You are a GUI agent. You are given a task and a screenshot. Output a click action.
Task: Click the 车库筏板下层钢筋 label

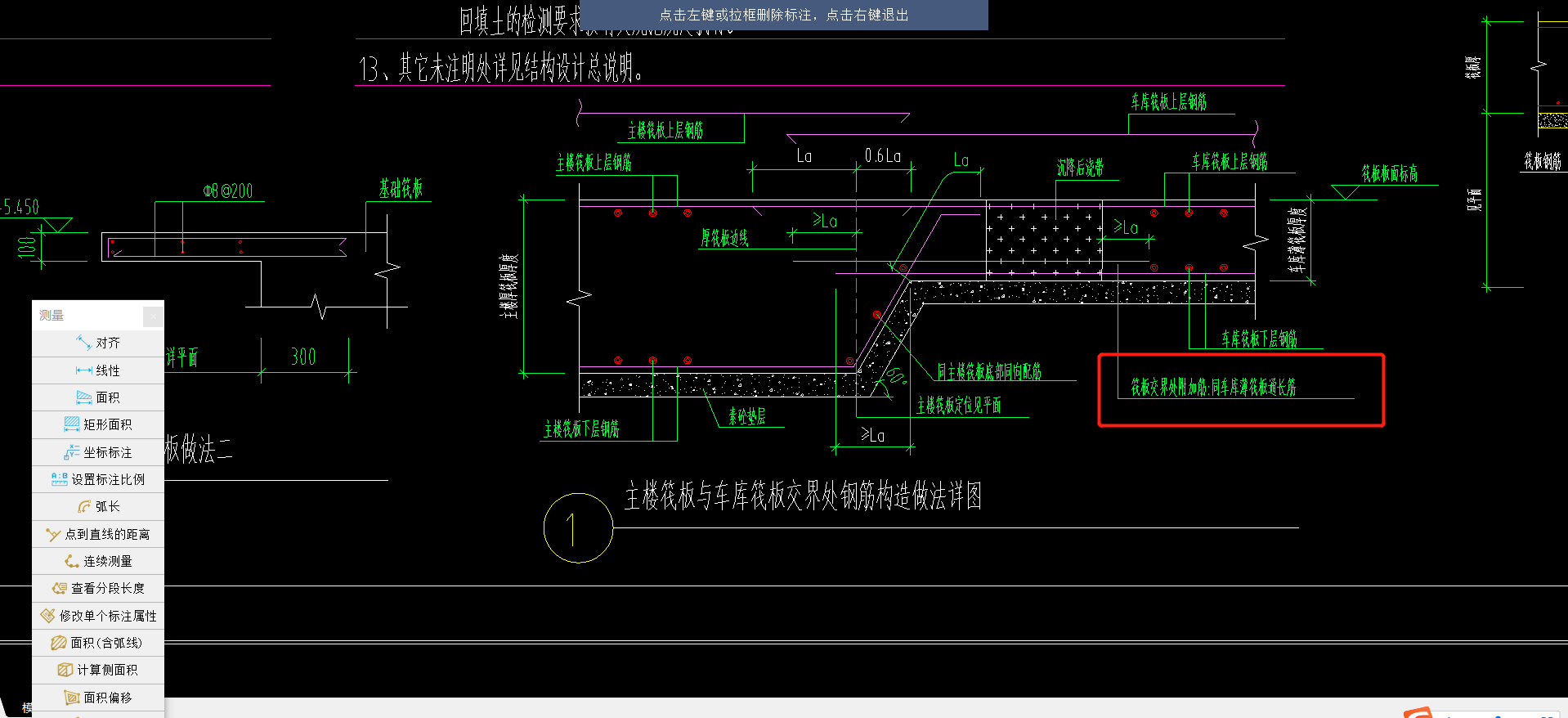(1259, 339)
